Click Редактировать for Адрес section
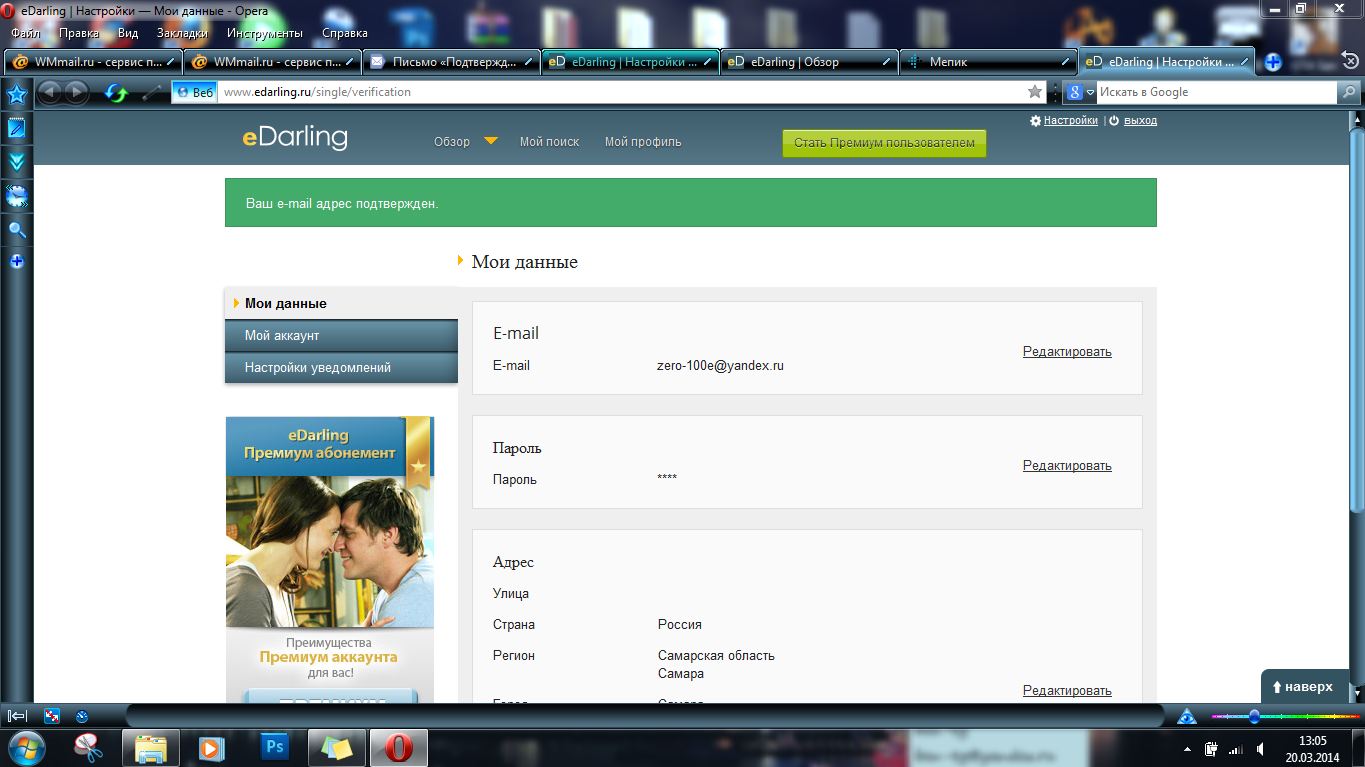 click(x=1067, y=690)
